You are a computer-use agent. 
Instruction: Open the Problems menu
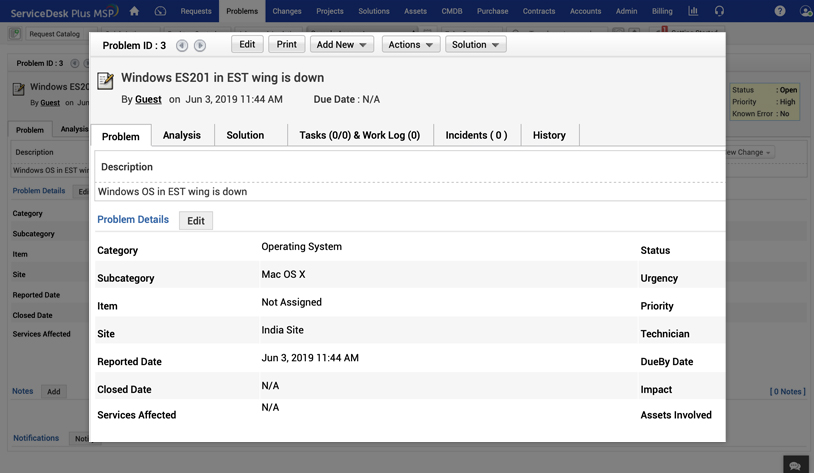tap(242, 11)
